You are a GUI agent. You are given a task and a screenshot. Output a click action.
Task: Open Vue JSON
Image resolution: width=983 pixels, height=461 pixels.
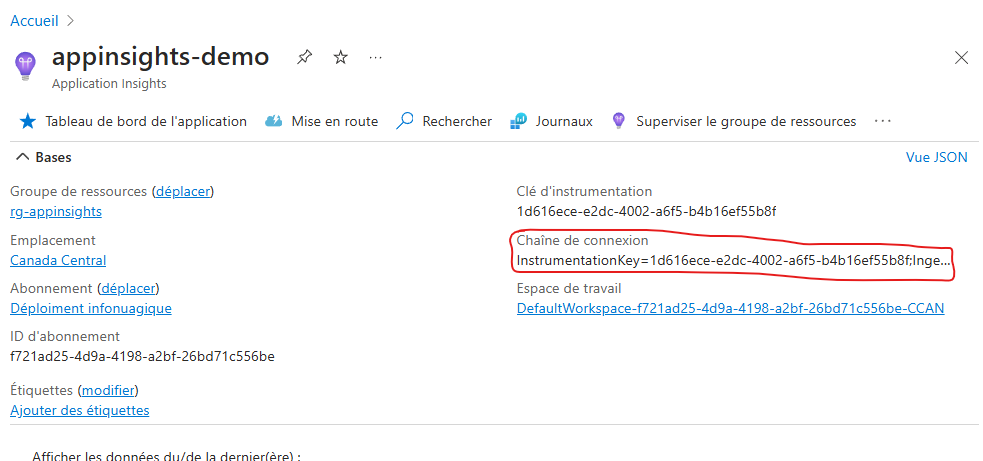pyautogui.click(x=937, y=157)
